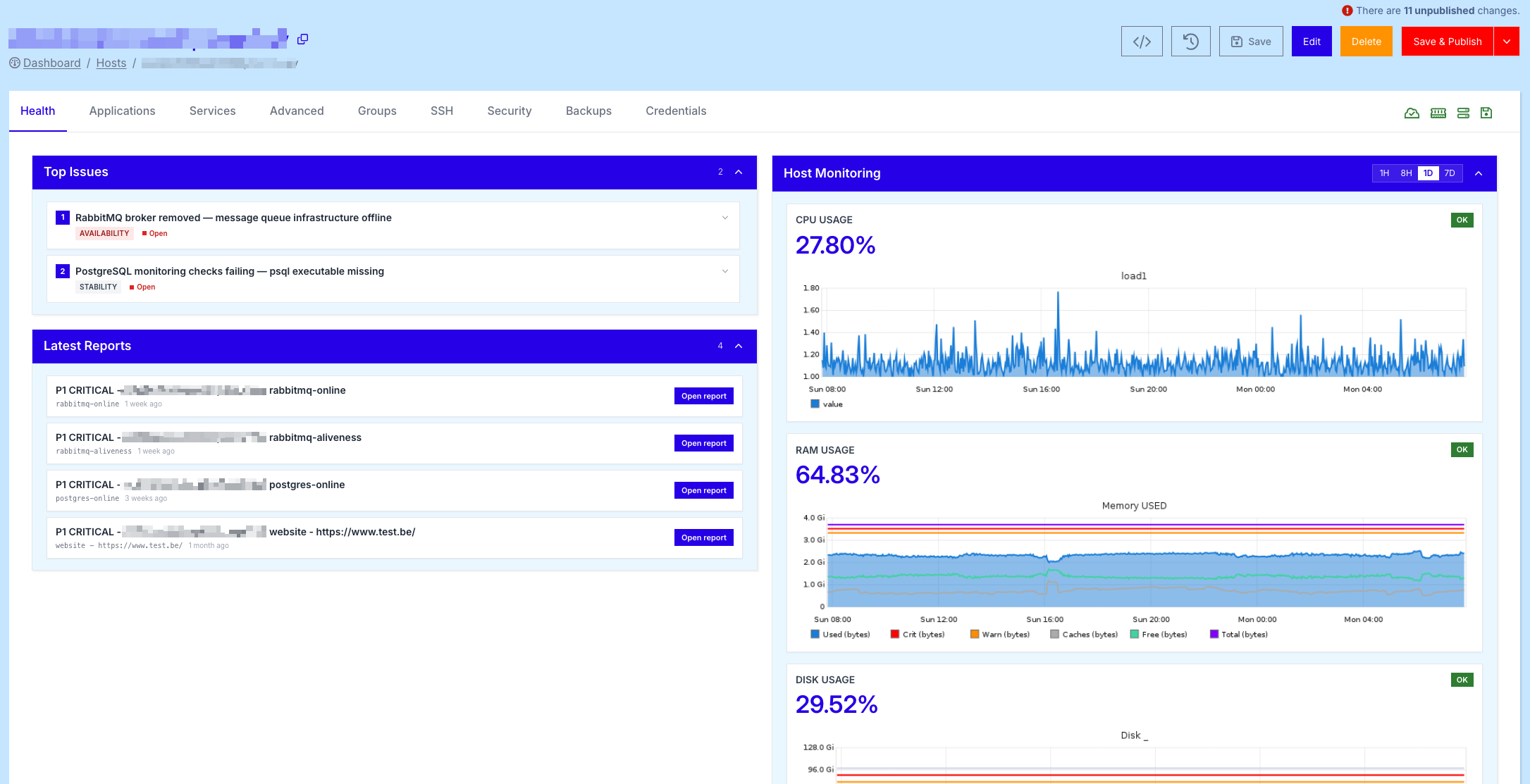
Task: Open report for rabbitmq-online
Action: 704,396
